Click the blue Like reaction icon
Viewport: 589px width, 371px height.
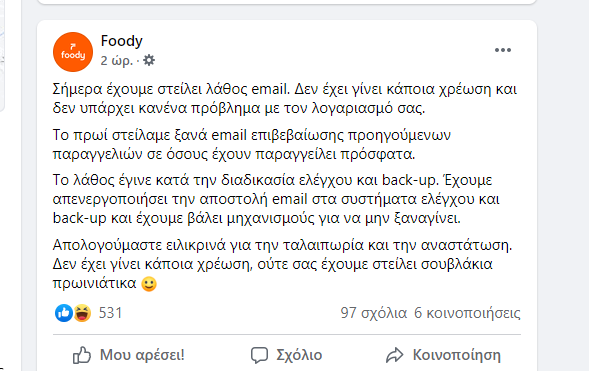tap(64, 313)
